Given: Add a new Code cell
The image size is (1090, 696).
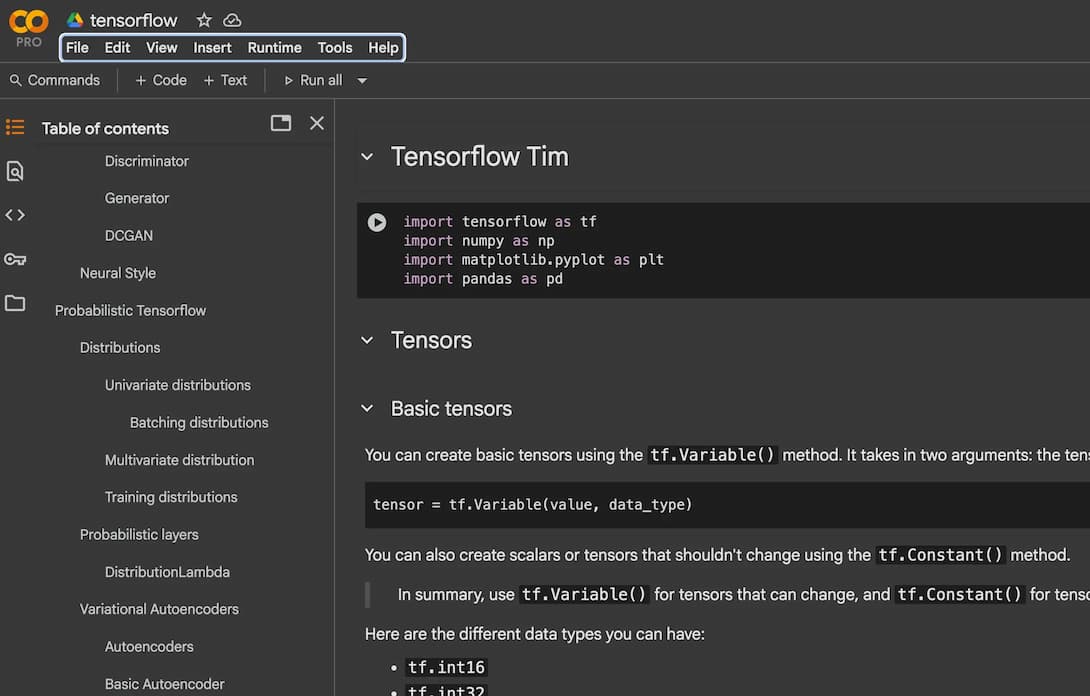Looking at the screenshot, I should [161, 80].
